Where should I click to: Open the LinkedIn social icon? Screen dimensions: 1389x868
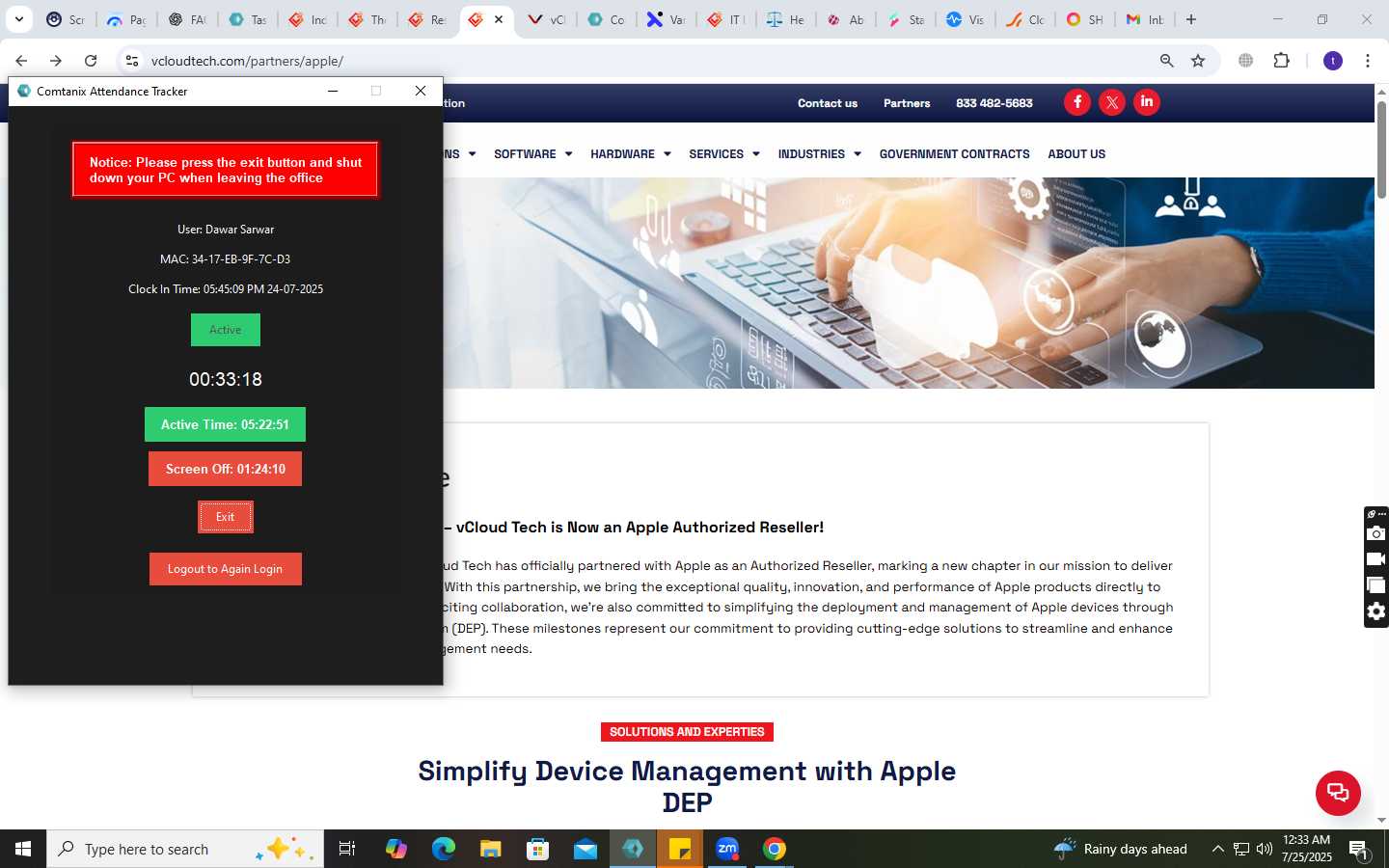click(1147, 102)
